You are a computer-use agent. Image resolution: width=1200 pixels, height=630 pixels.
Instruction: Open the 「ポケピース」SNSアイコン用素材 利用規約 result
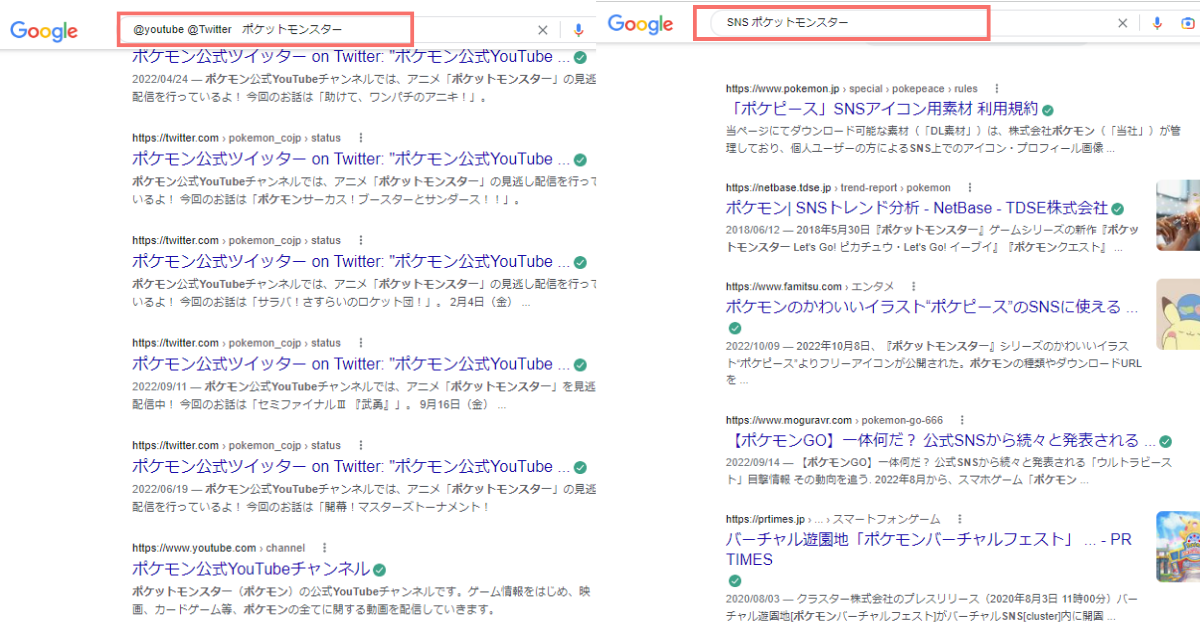[881, 109]
